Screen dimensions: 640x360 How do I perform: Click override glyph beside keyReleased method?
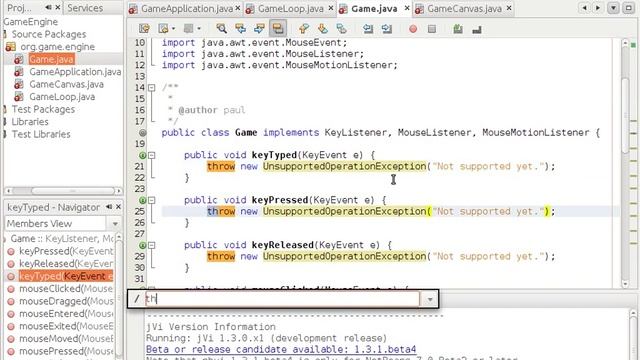pyautogui.click(x=142, y=245)
